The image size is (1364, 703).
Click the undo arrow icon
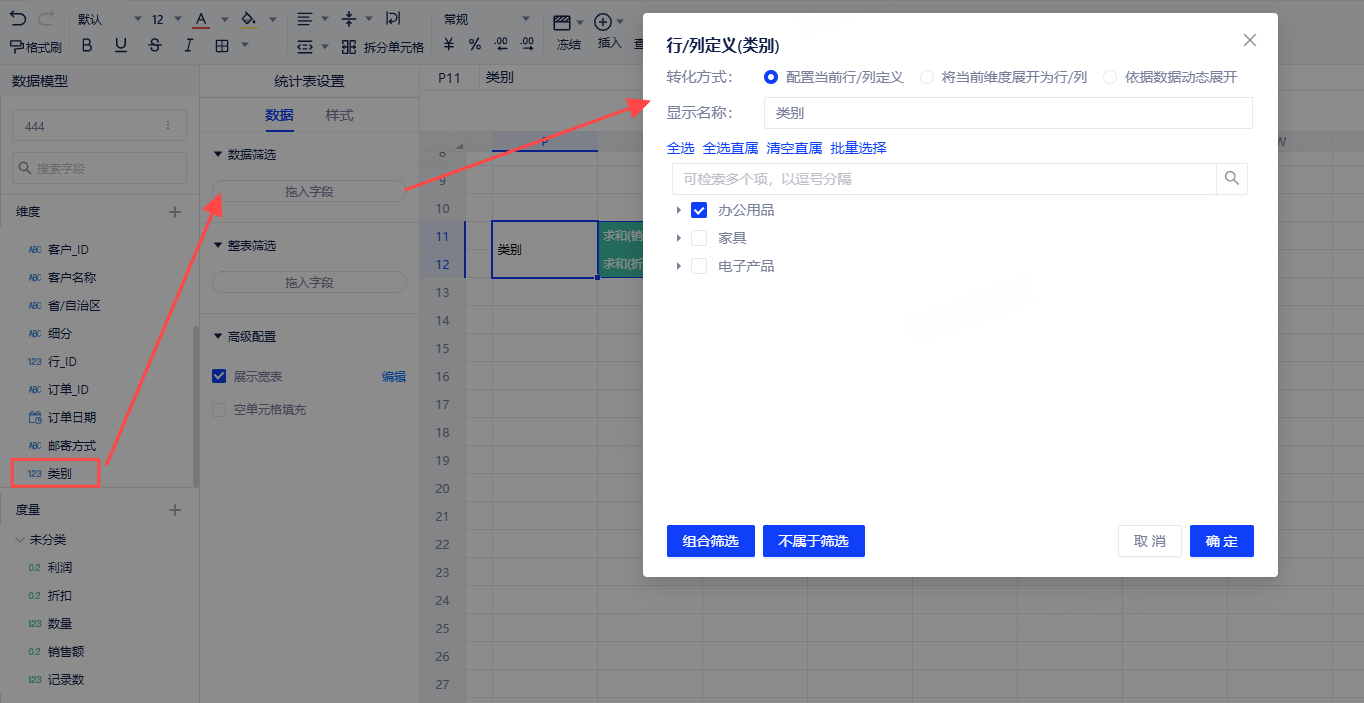pos(18,19)
